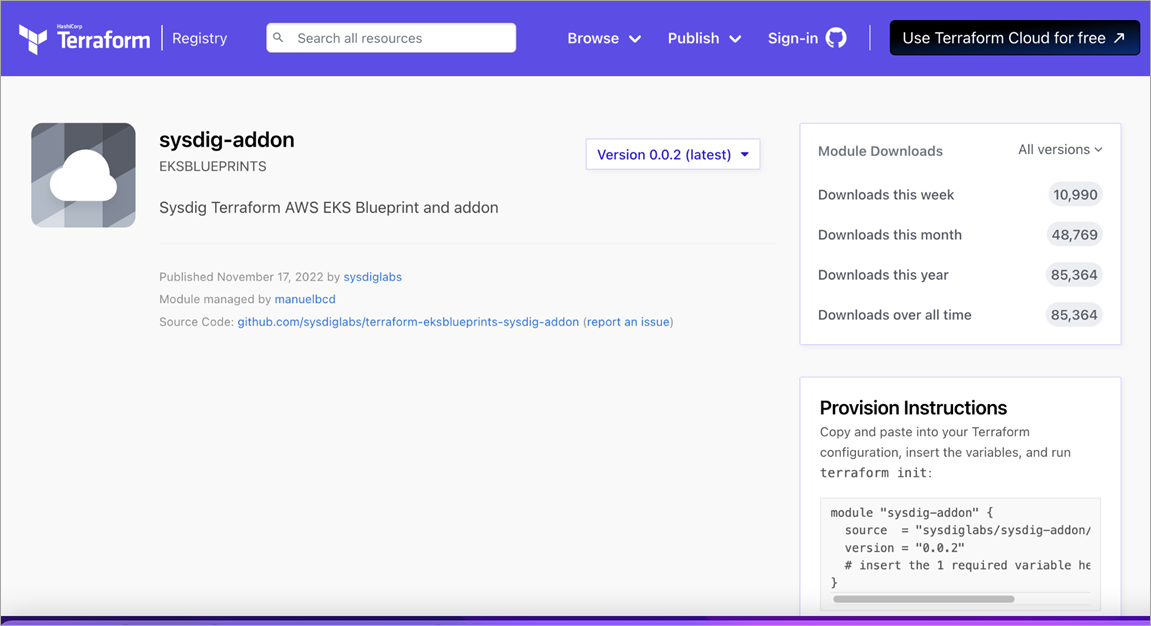Open the Version 0.0.2 (latest) dropdown
The width and height of the screenshot is (1151, 626).
(673, 154)
